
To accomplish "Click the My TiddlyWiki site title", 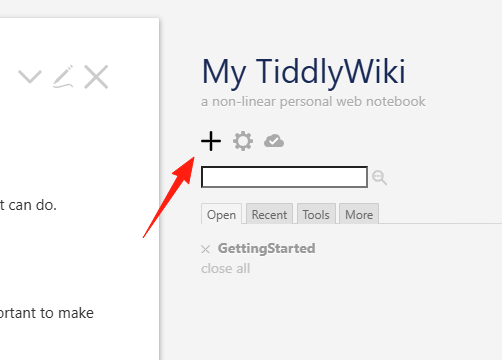I will click(304, 72).
